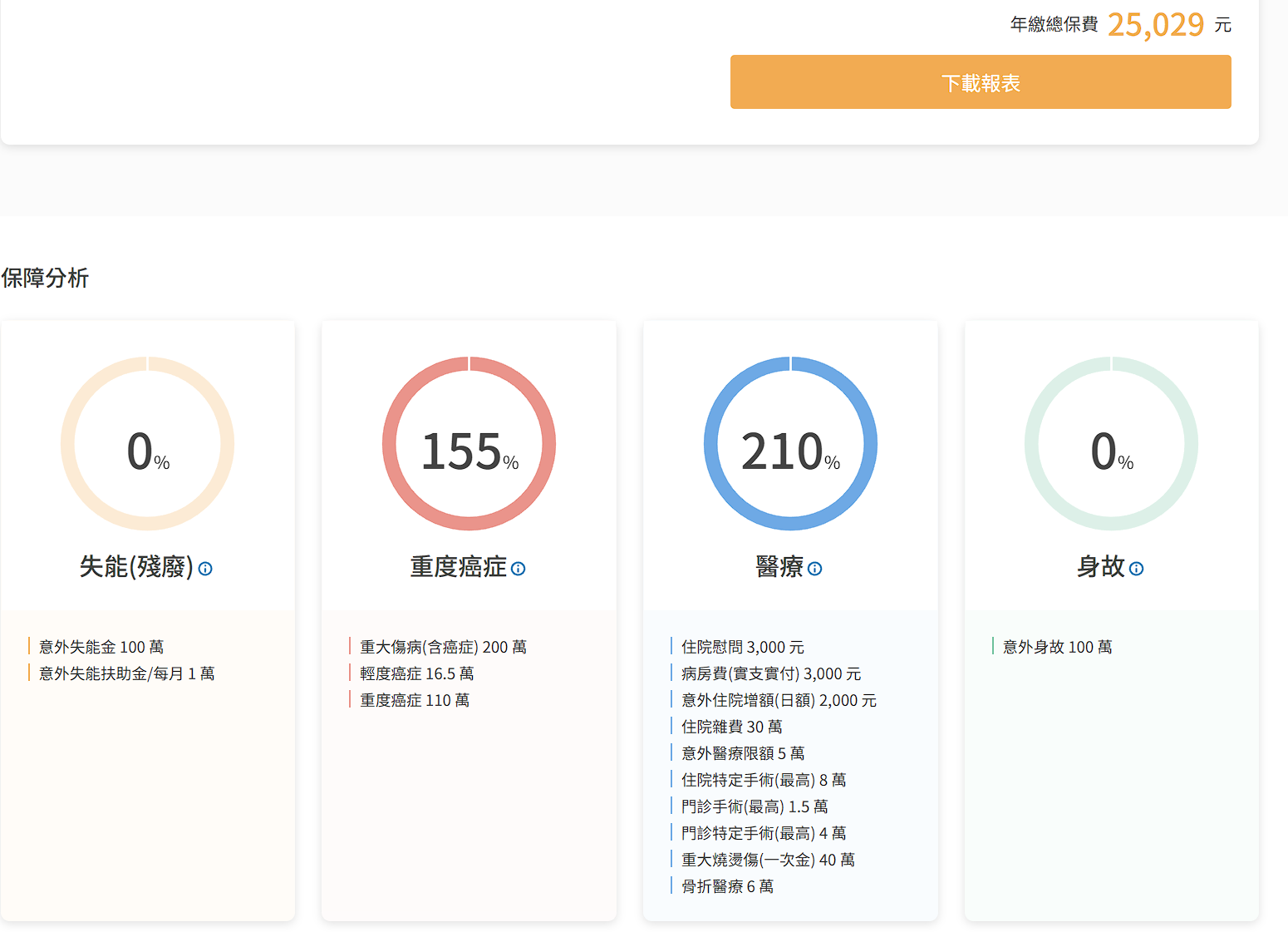Open info icon beside 失能(殘廢) title
Viewport: 1288px width, 932px height.
205,569
